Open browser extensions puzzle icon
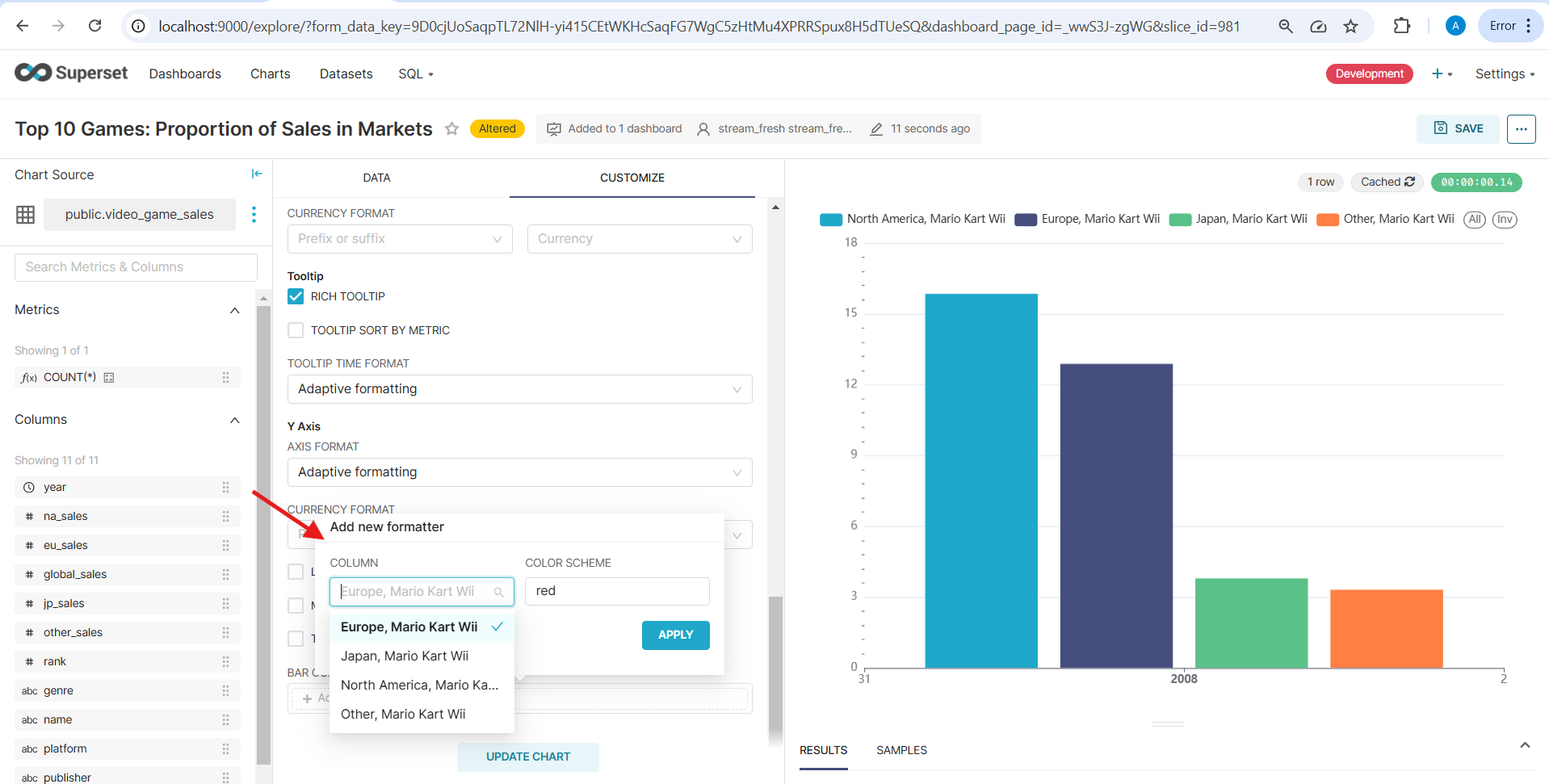The height and width of the screenshot is (784, 1549). point(1402,26)
